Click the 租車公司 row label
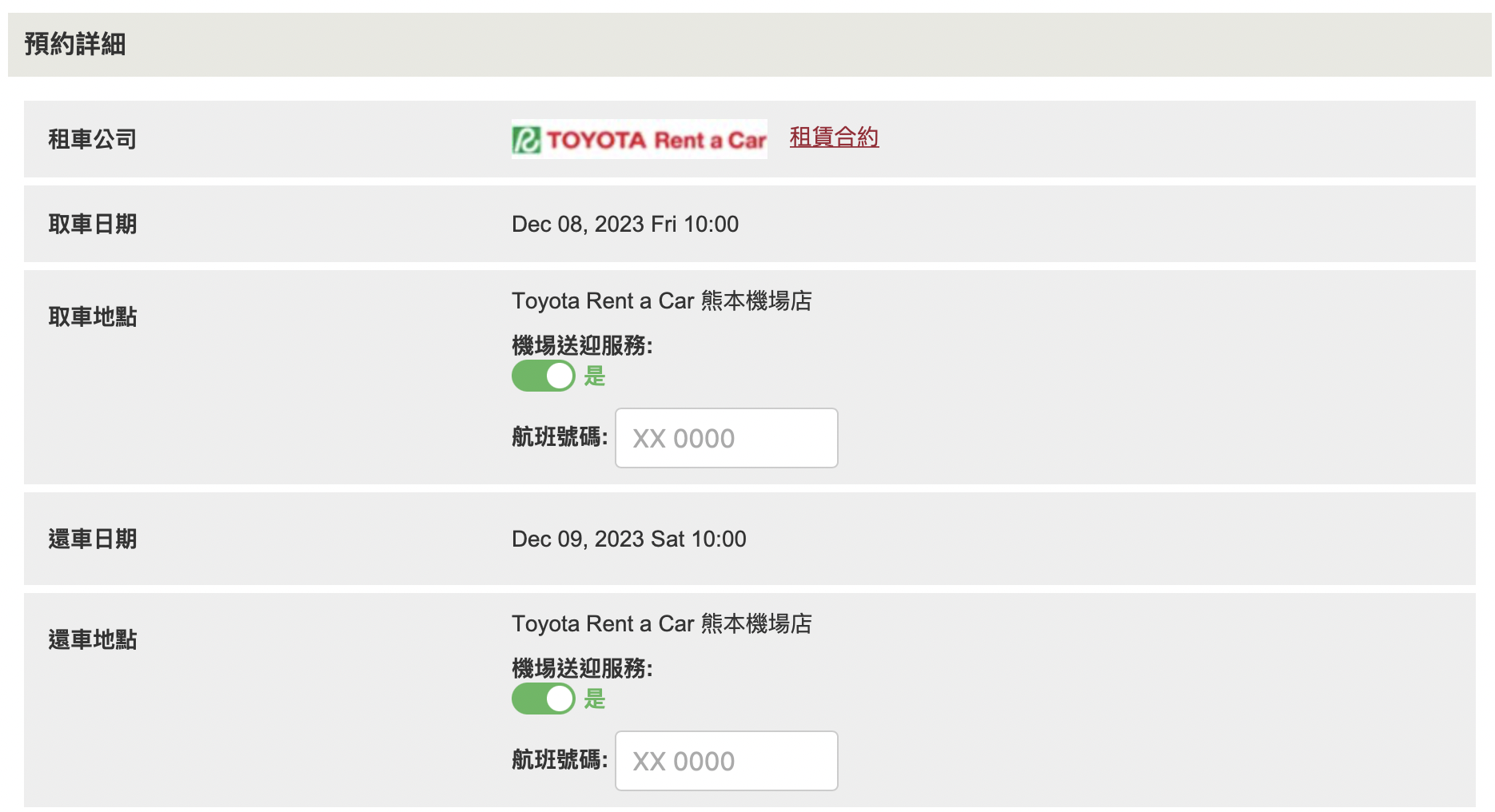Viewport: 1495px width, 812px height. point(92,139)
